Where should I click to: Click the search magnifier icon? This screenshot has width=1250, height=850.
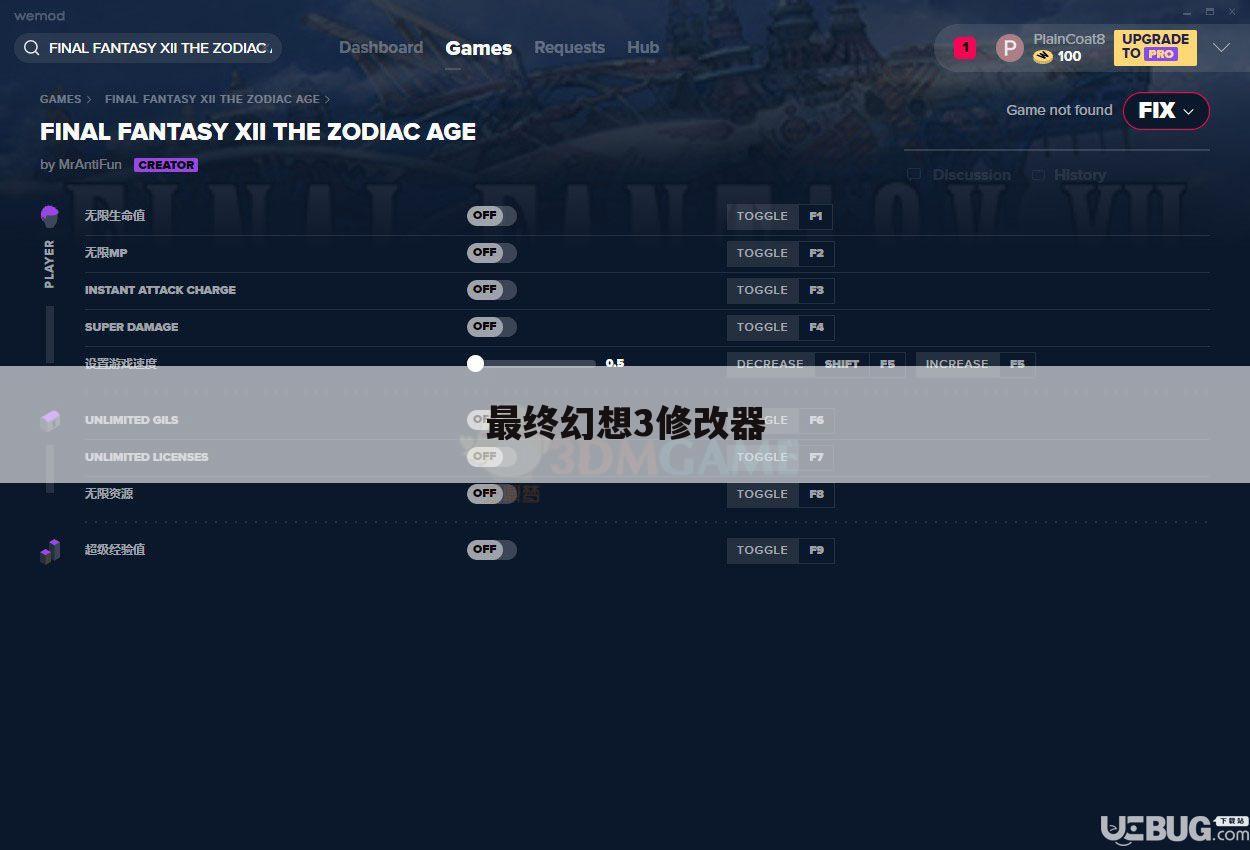pyautogui.click(x=31, y=48)
